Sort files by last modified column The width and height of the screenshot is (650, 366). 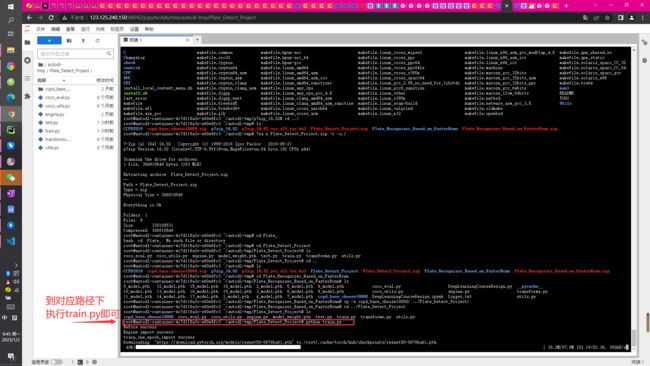(x=104, y=80)
